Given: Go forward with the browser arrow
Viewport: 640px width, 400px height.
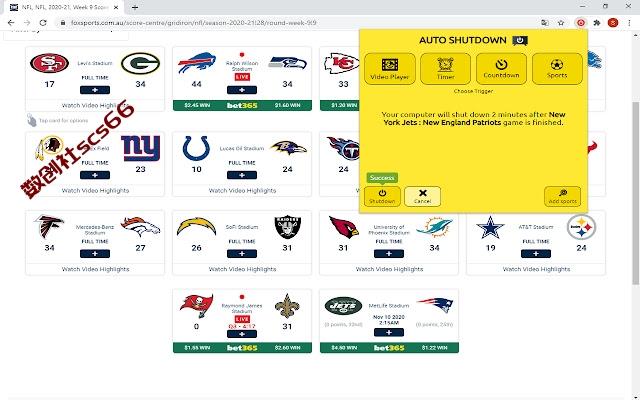Looking at the screenshot, I should click(27, 23).
